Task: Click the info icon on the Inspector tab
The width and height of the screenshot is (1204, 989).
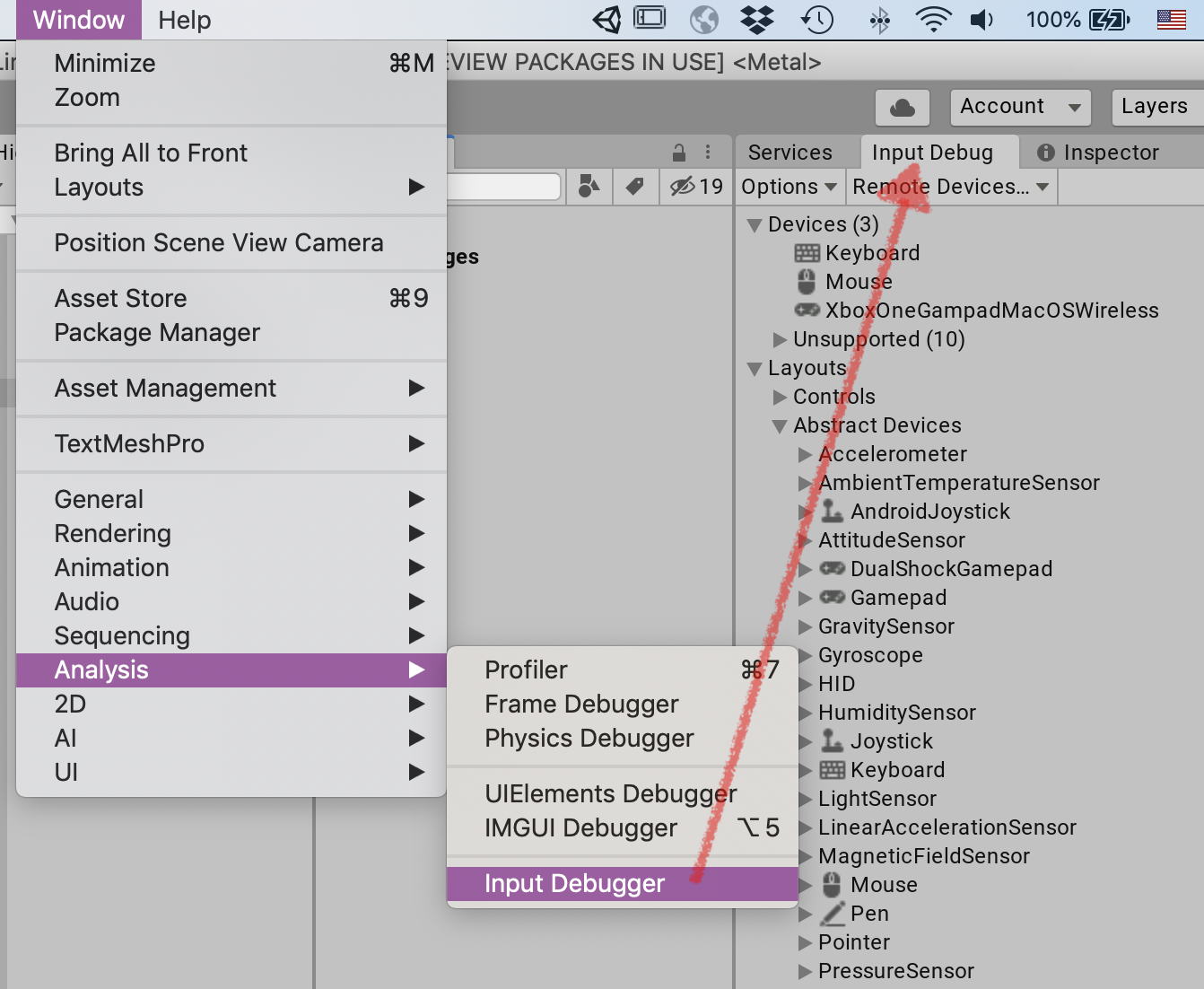Action: (1046, 153)
